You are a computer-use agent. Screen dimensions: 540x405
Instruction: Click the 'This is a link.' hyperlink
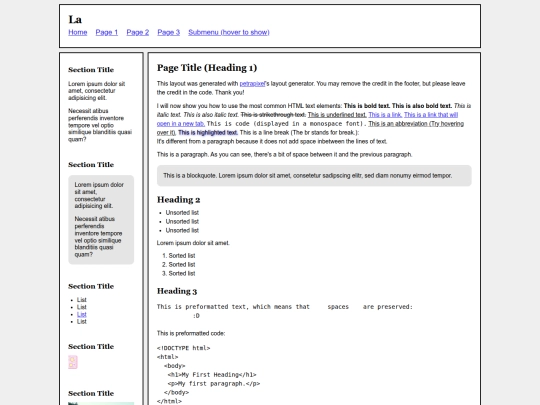[x=385, y=115]
